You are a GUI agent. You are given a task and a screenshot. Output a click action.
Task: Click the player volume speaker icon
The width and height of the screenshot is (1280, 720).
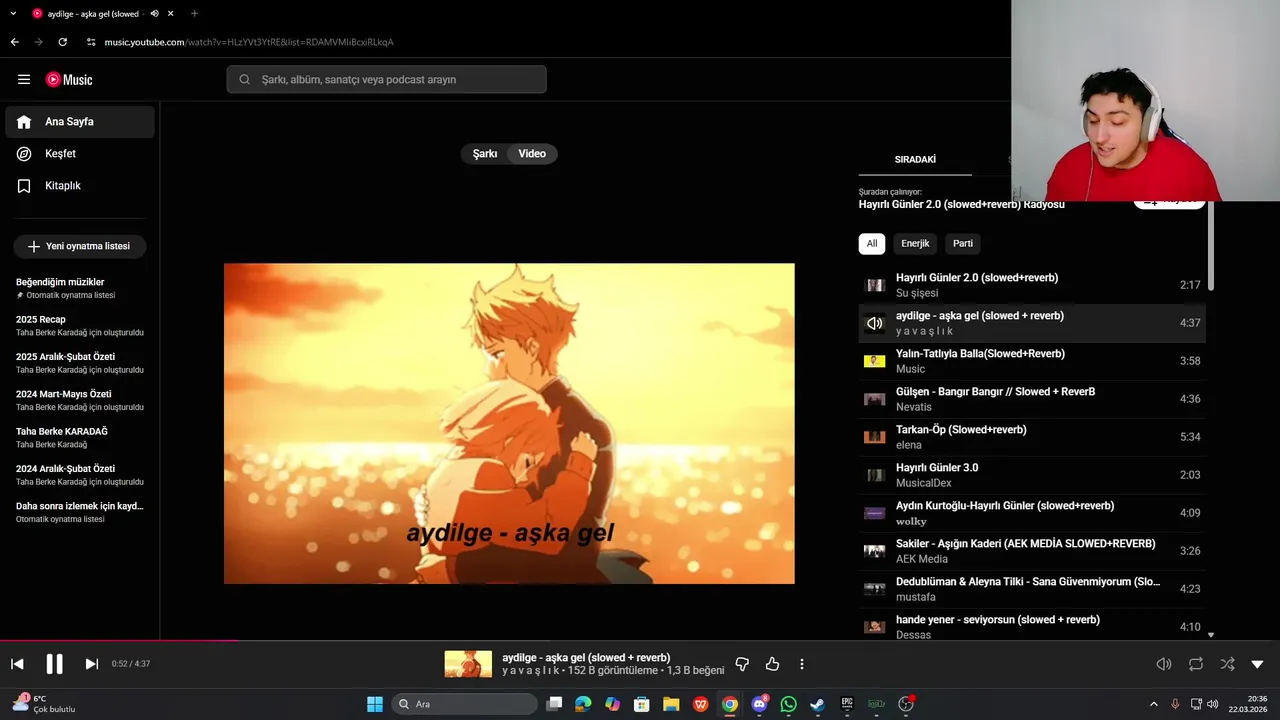[x=1164, y=664]
